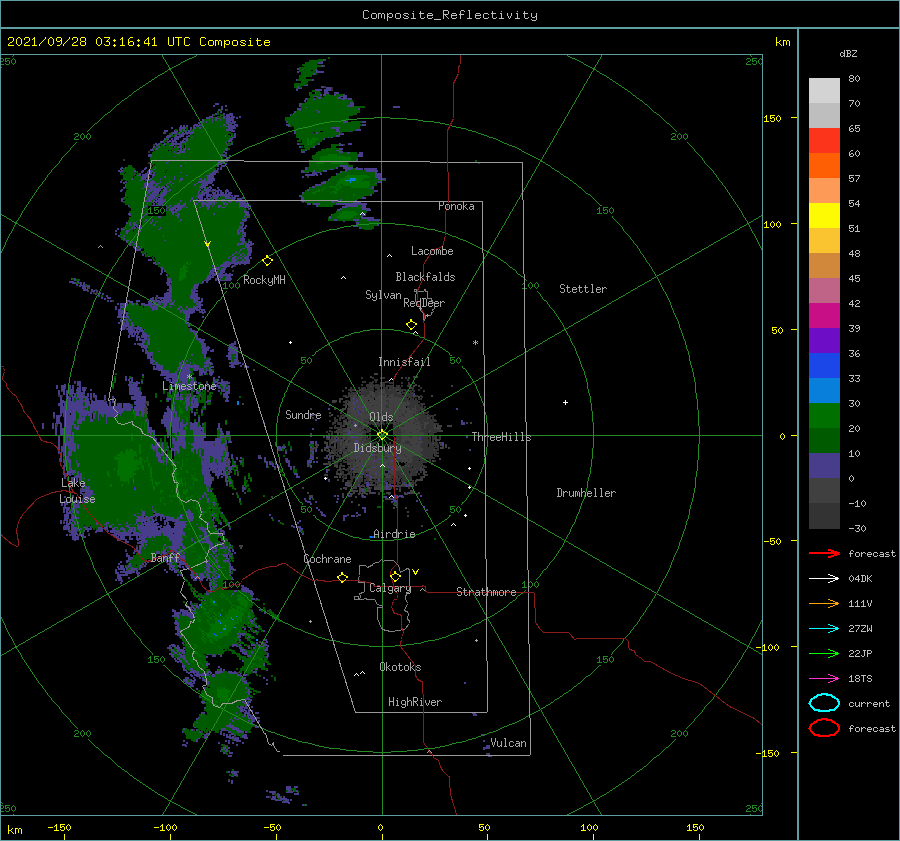Screen dimensions: 900x841
Task: Click the Ponoka label
Action: pos(456,206)
